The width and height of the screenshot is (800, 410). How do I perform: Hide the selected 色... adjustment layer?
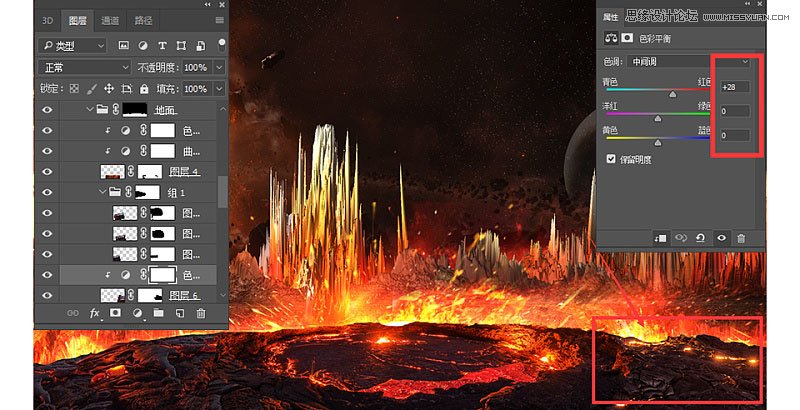[x=47, y=274]
